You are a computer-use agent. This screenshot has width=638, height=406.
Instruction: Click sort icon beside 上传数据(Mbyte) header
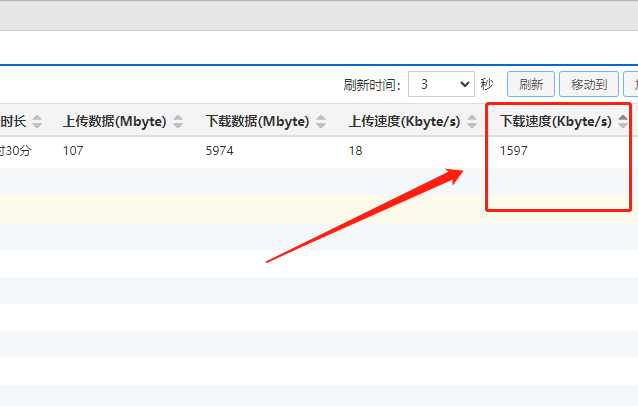tap(178, 122)
